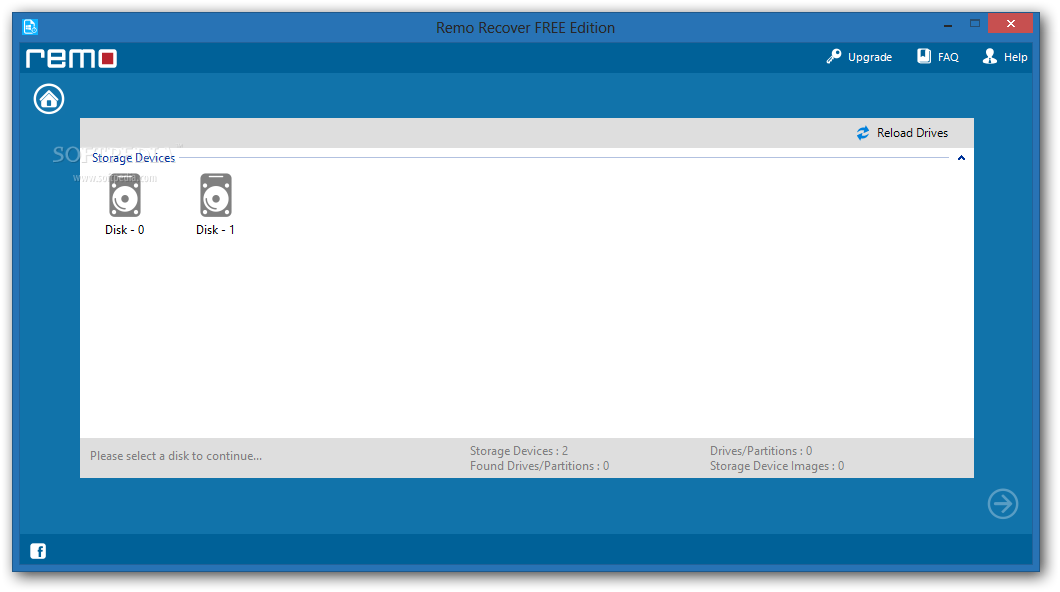
Task: Open the Facebook page icon
Action: coord(38,551)
